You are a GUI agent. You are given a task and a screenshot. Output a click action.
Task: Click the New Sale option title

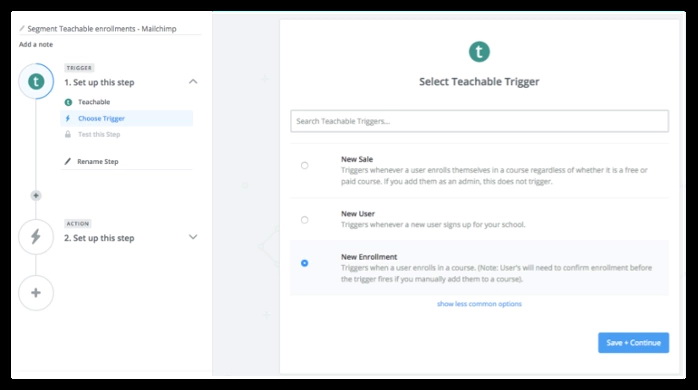[357, 159]
